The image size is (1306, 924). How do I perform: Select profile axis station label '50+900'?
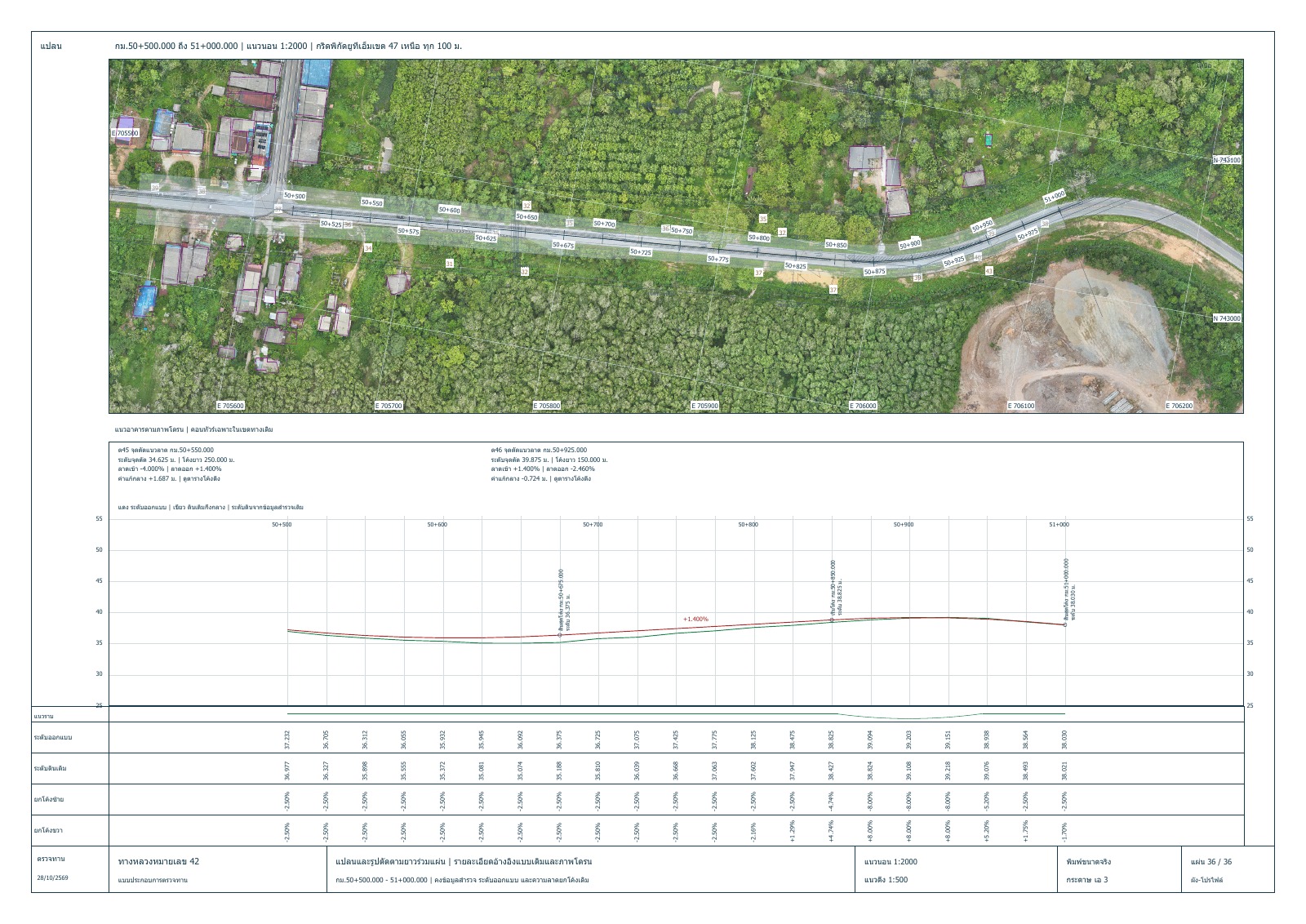904,525
